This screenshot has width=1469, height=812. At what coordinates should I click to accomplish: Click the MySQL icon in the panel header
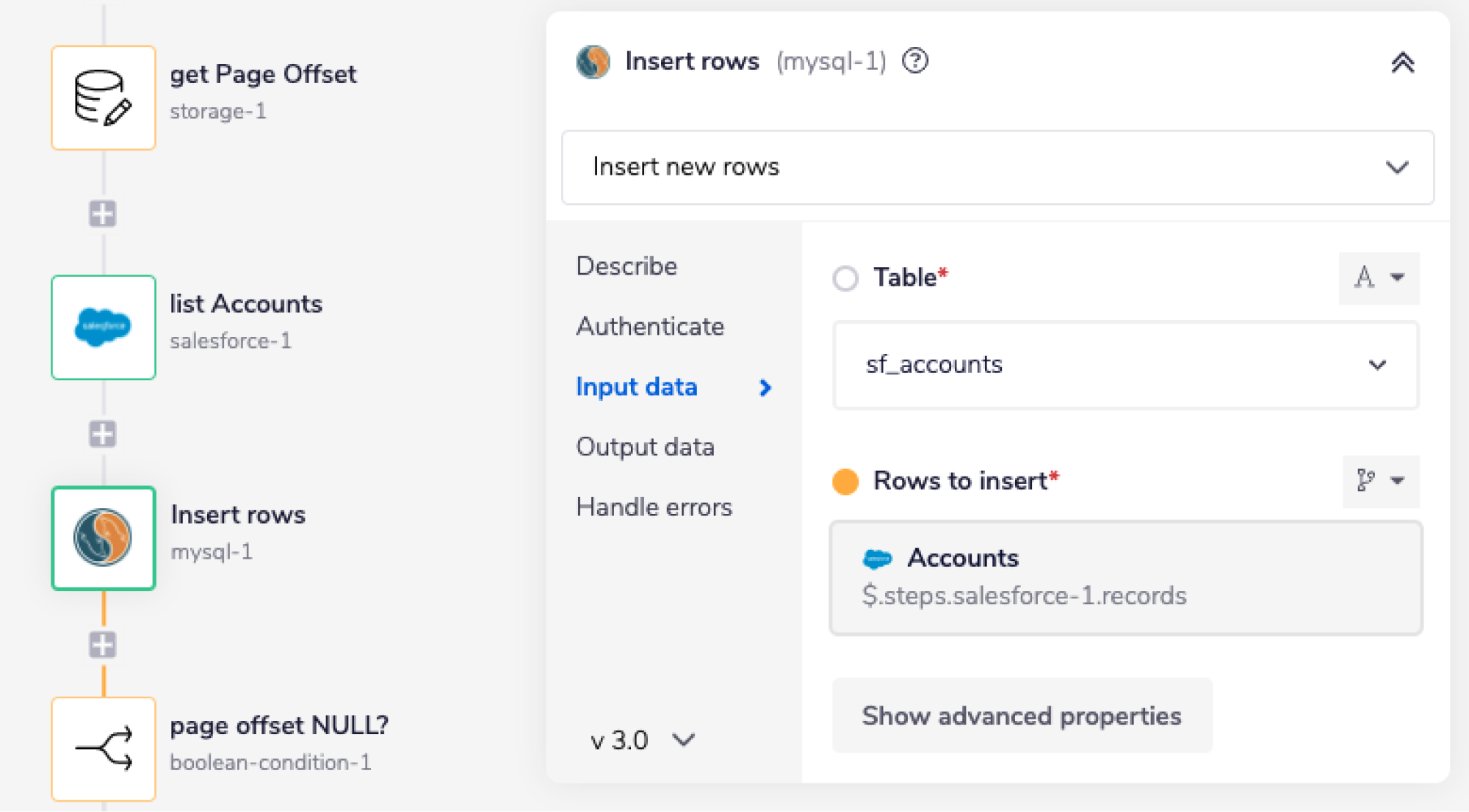(x=593, y=62)
